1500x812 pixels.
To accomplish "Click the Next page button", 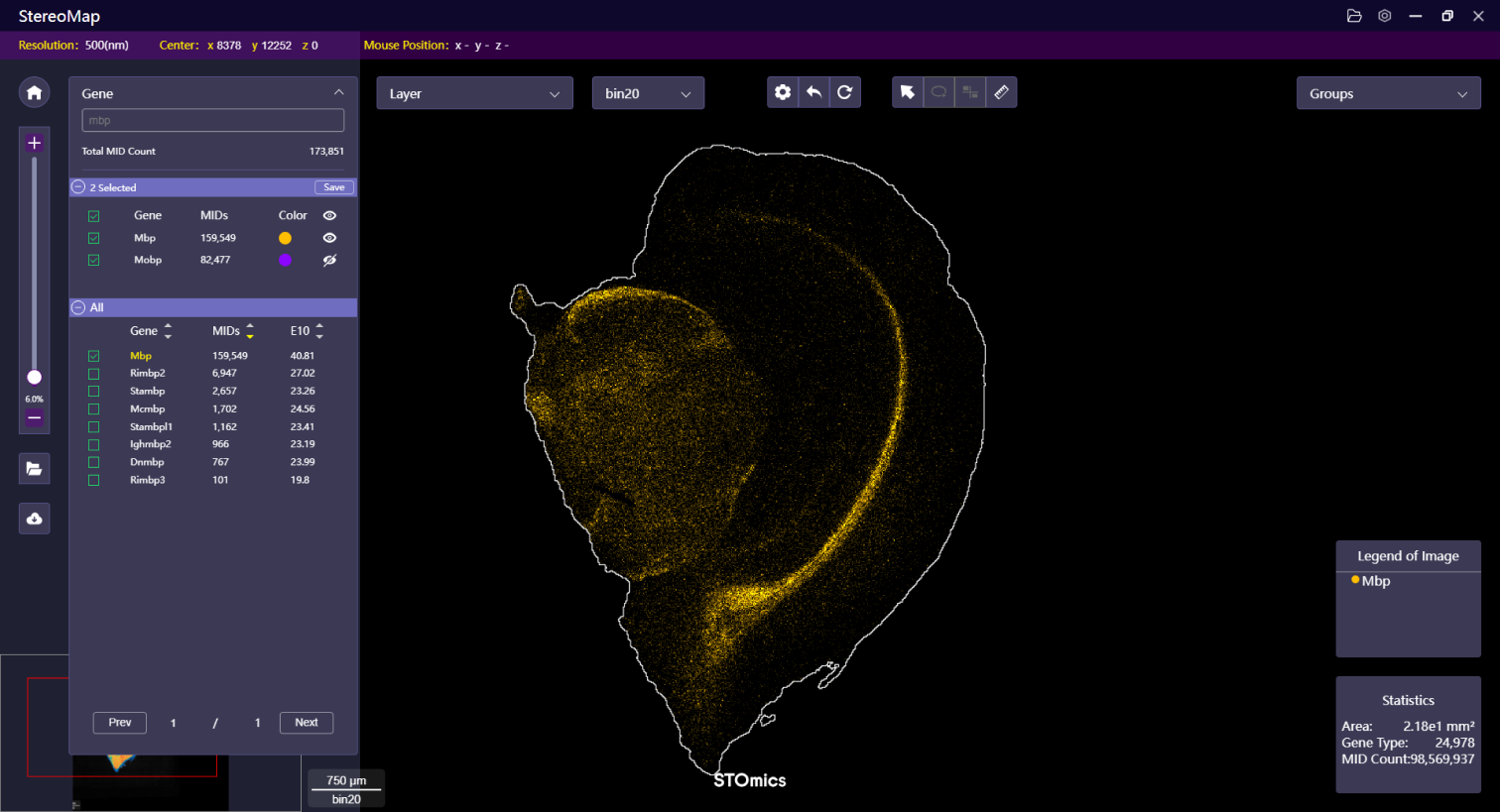I will point(306,723).
